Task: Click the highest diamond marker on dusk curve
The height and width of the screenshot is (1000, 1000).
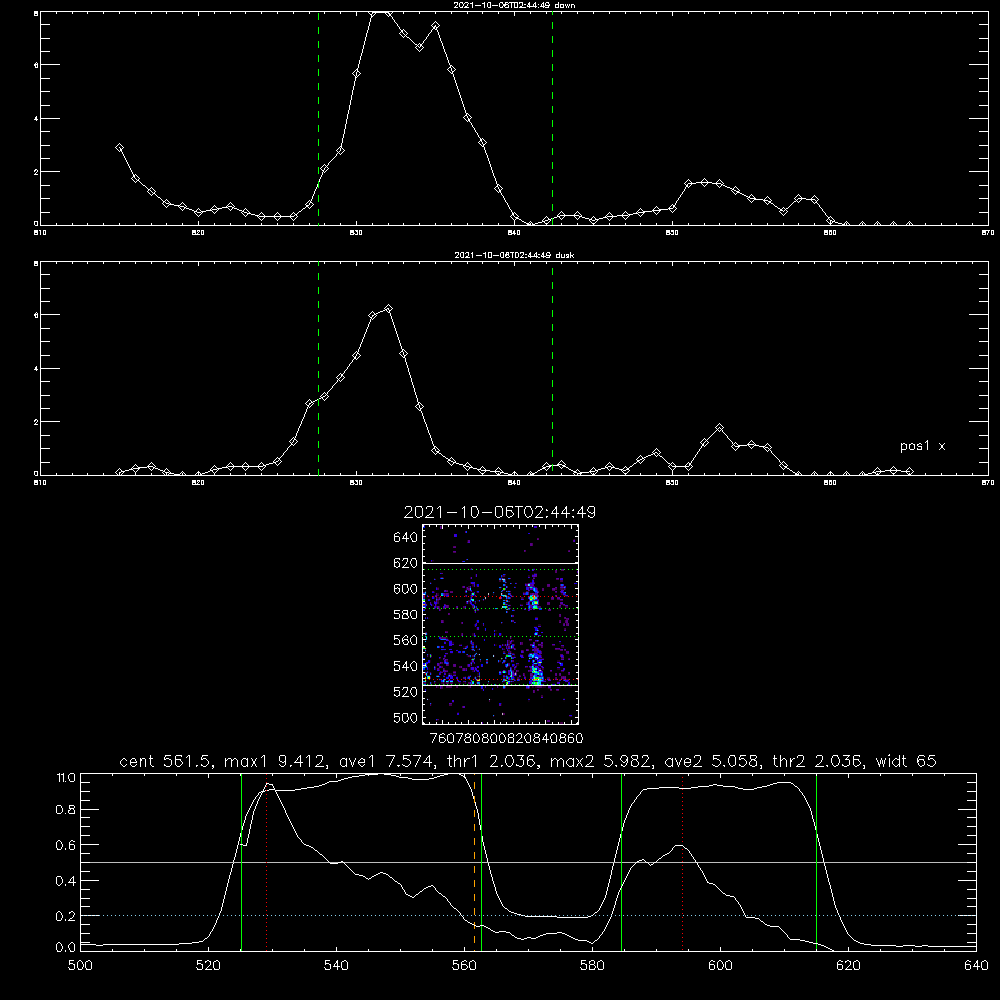Action: [x=388, y=309]
